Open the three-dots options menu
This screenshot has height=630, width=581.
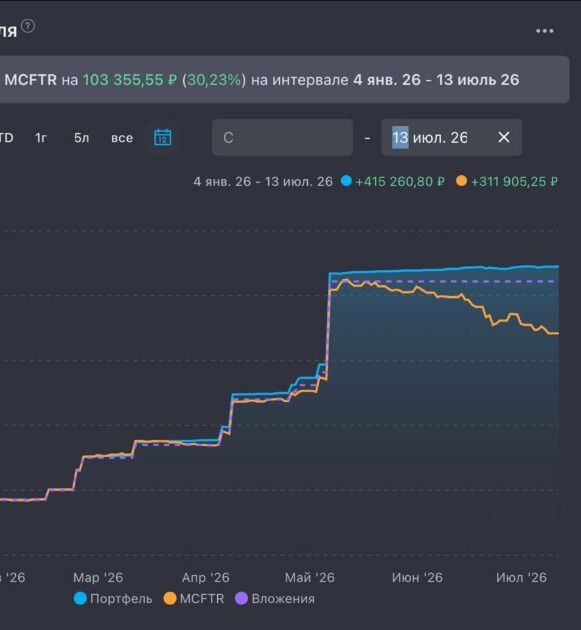pos(544,31)
